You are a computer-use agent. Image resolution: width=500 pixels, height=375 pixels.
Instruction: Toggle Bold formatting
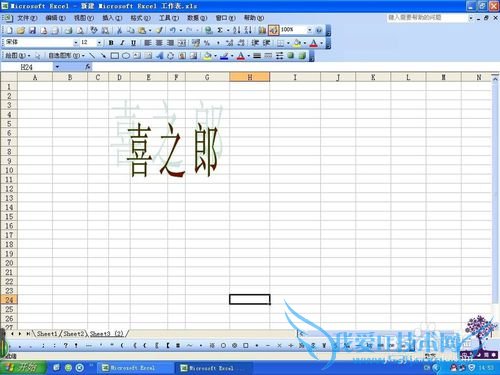coord(111,43)
